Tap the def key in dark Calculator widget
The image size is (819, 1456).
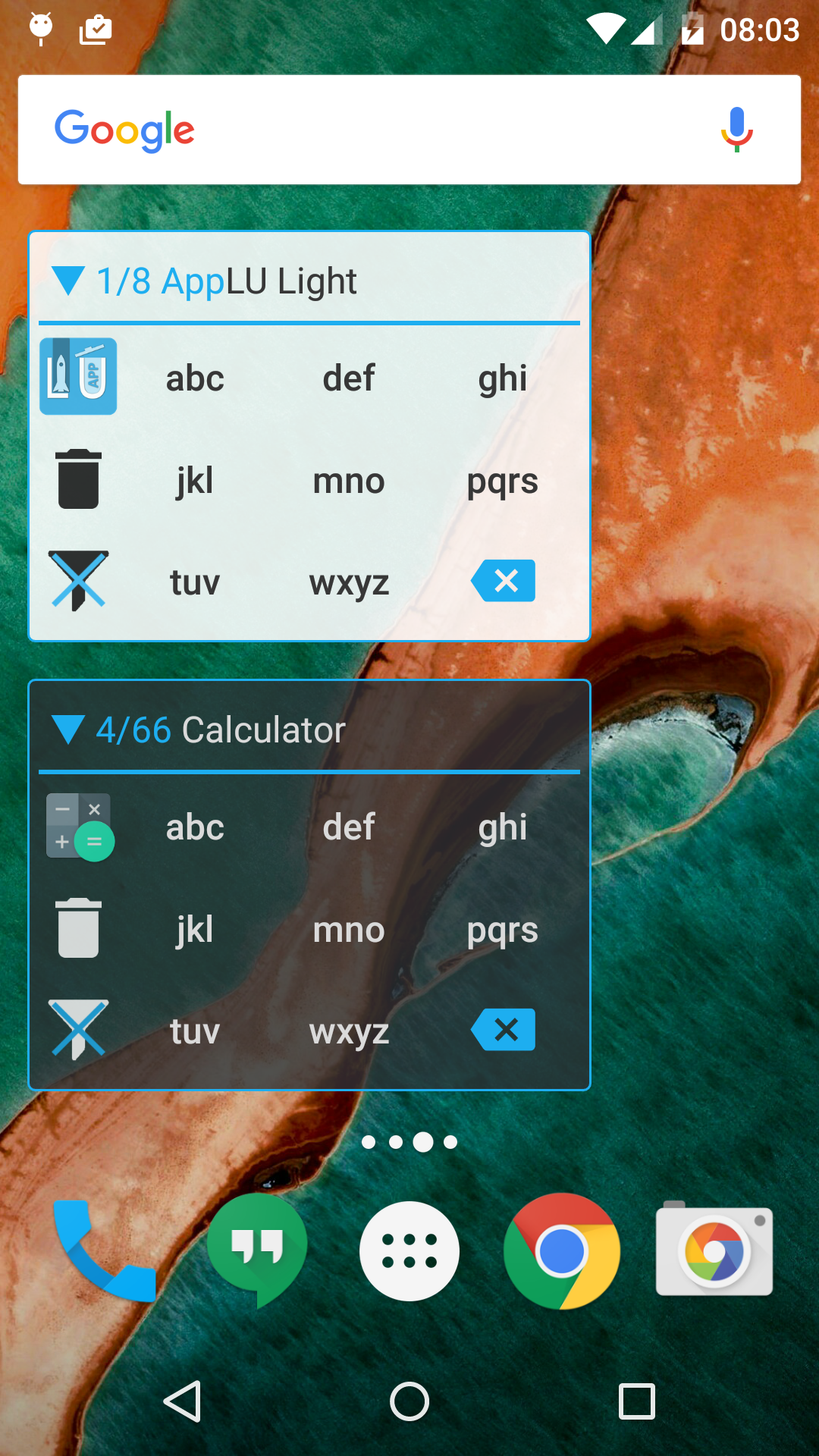(349, 827)
